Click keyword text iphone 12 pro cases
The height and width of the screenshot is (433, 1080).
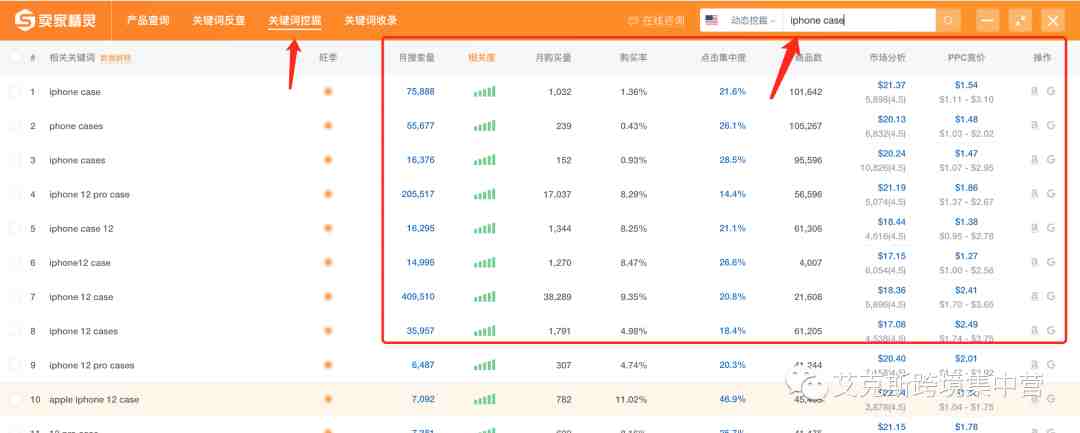(x=92, y=365)
